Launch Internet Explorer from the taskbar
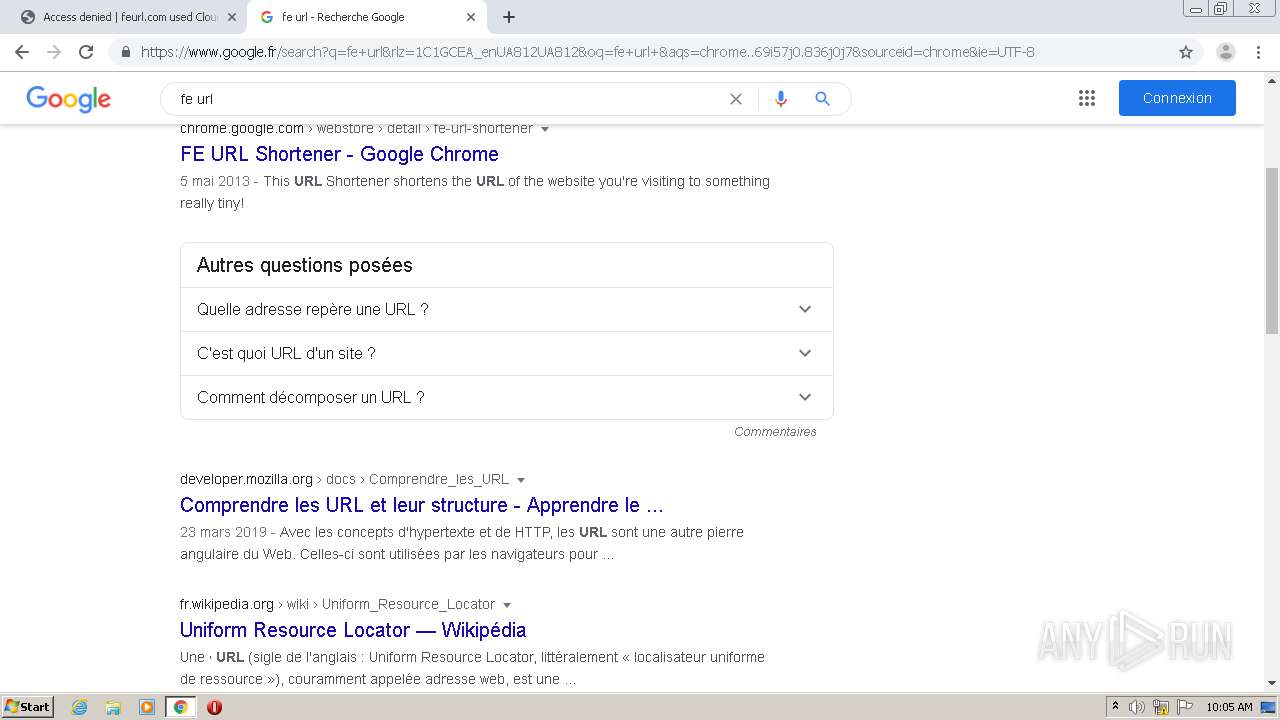Image resolution: width=1280 pixels, height=720 pixels. pos(80,707)
